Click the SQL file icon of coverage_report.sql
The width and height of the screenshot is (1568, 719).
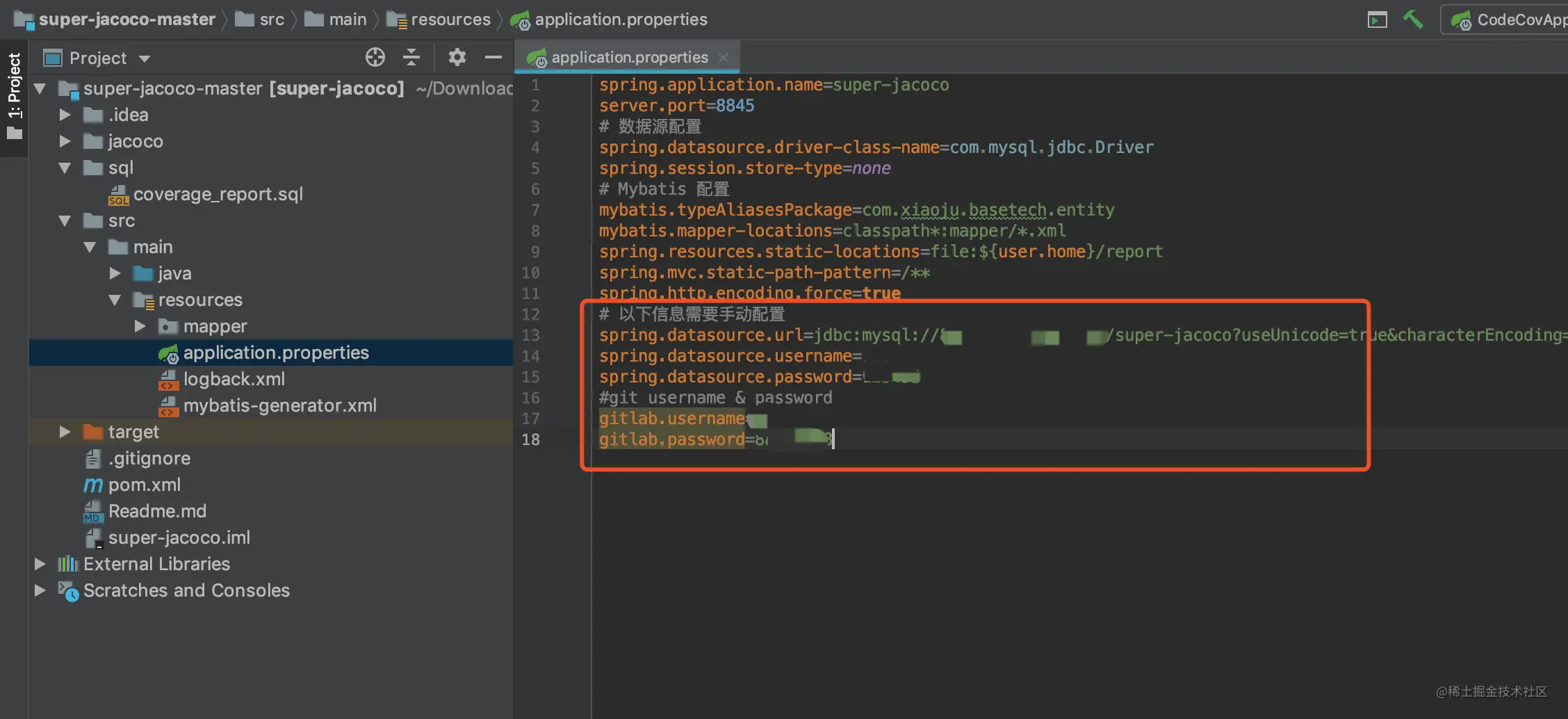coord(118,195)
